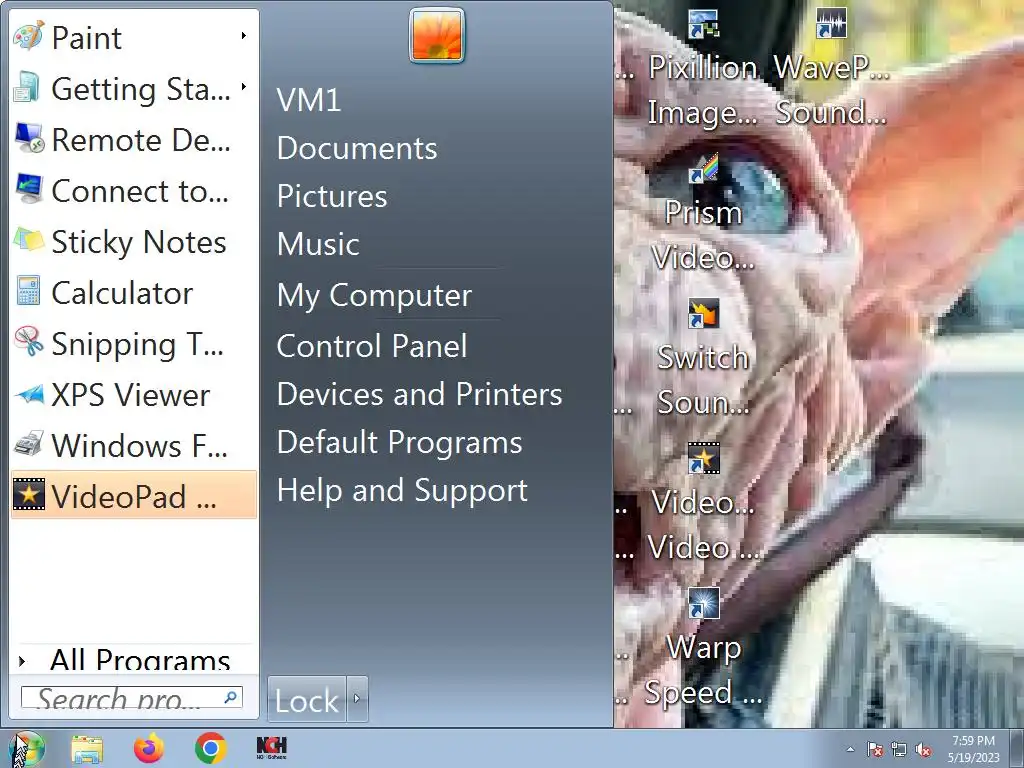Open the VM1 user folder
Image resolution: width=1024 pixels, height=768 pixels.
[x=309, y=100]
